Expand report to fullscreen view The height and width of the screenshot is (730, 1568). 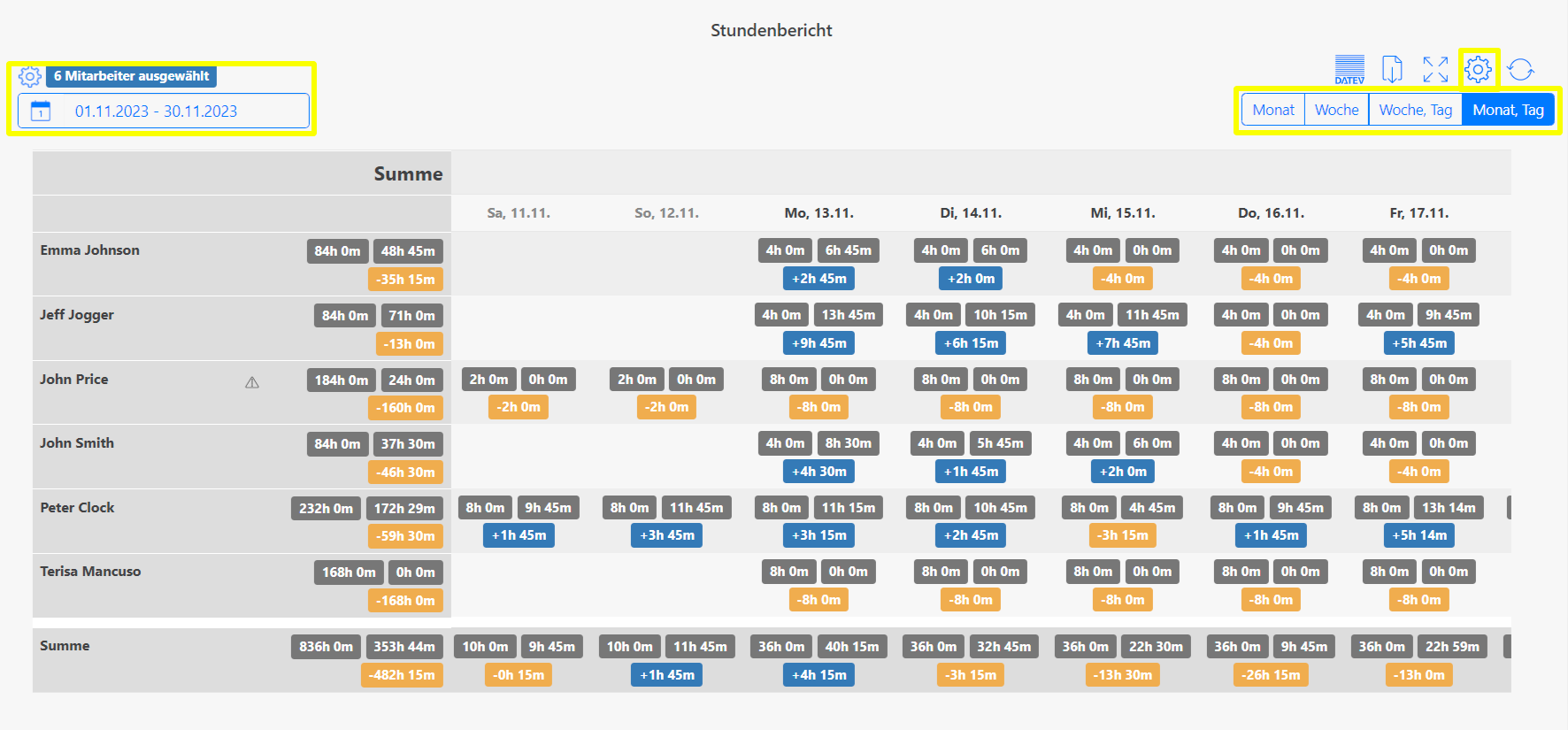point(1435,69)
